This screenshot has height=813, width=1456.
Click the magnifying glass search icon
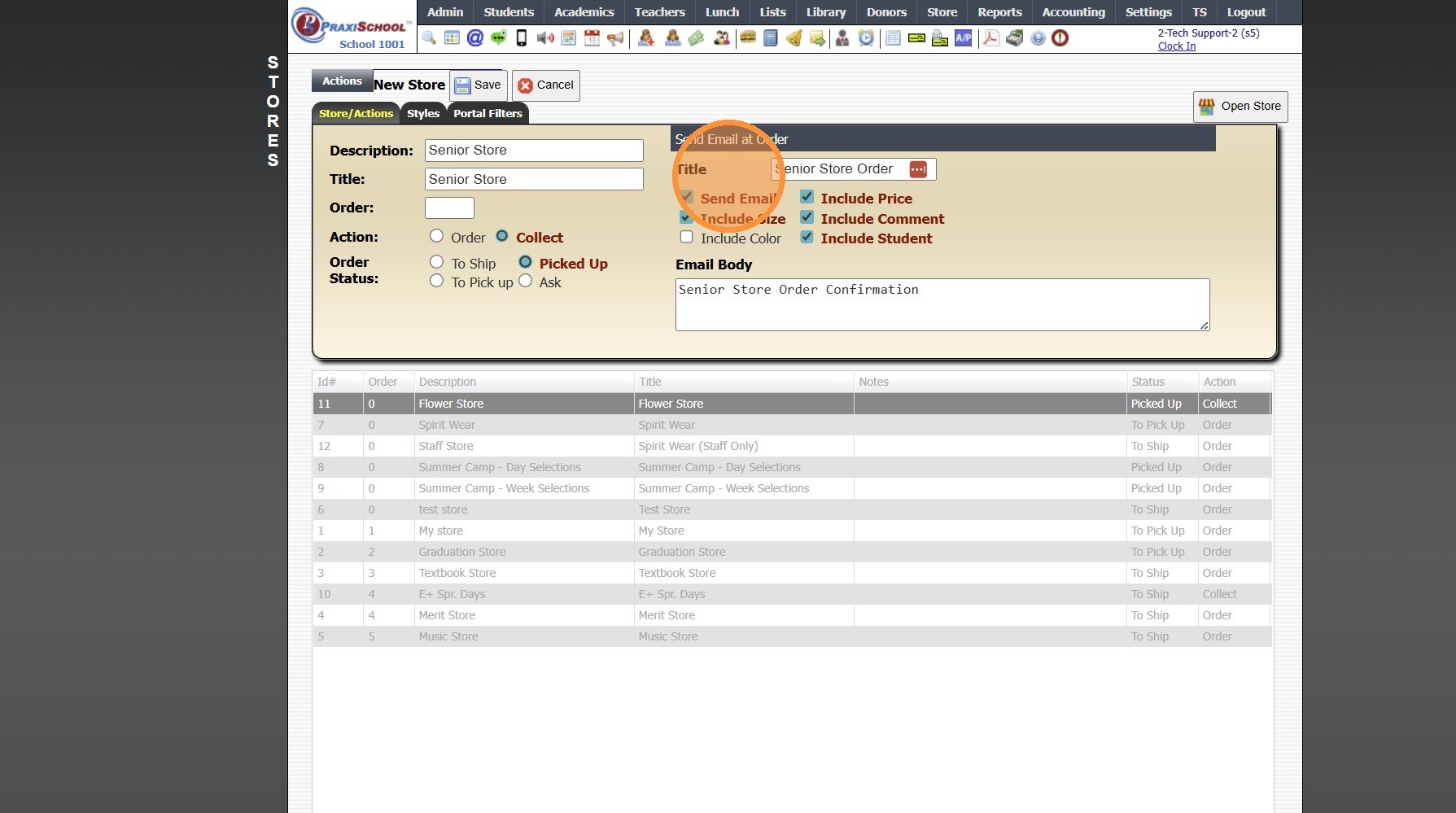(x=429, y=38)
